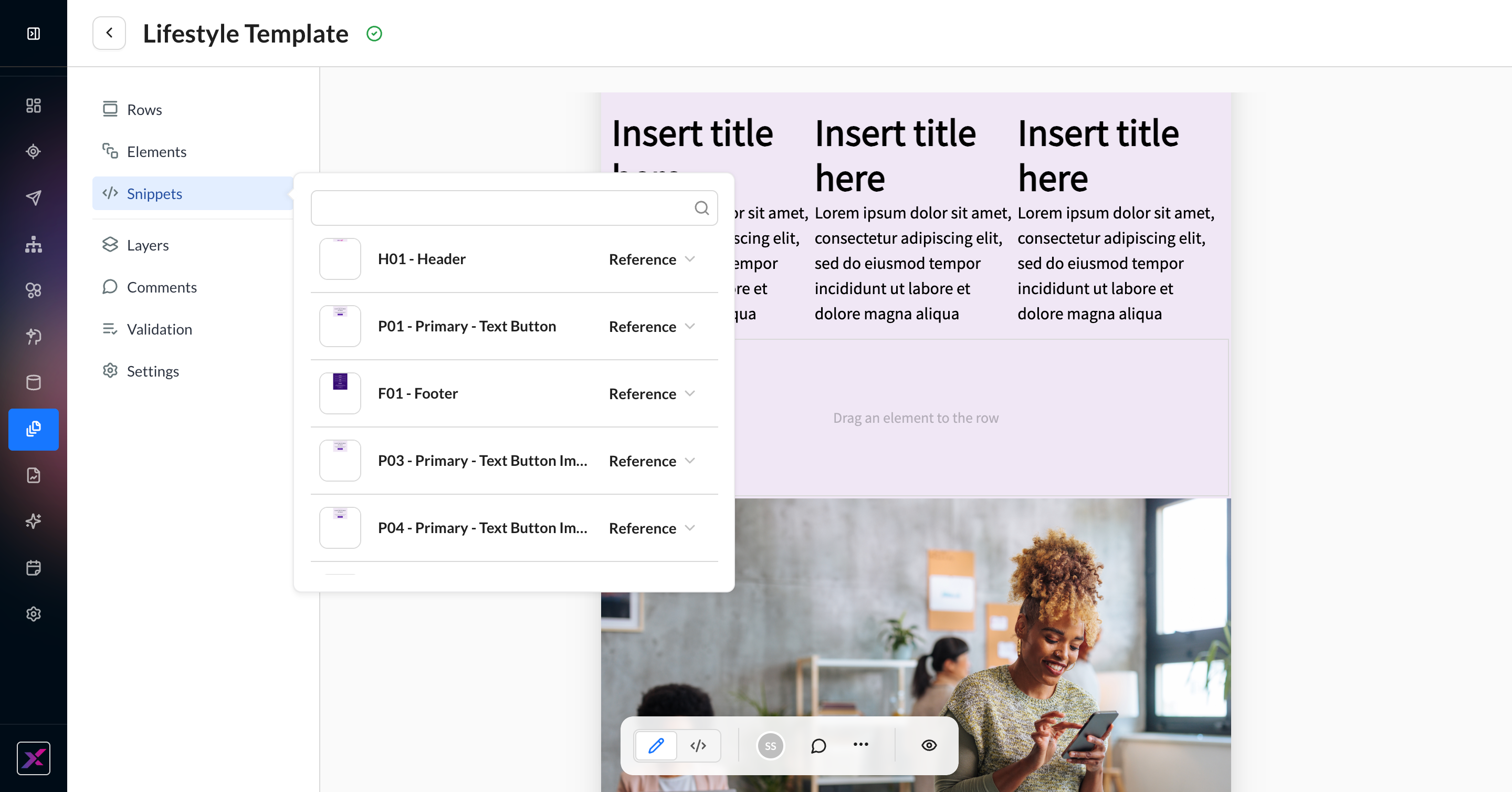This screenshot has width=1512, height=792.
Task: Select the F01 - Footer snippet thumbnail
Action: coord(340,393)
